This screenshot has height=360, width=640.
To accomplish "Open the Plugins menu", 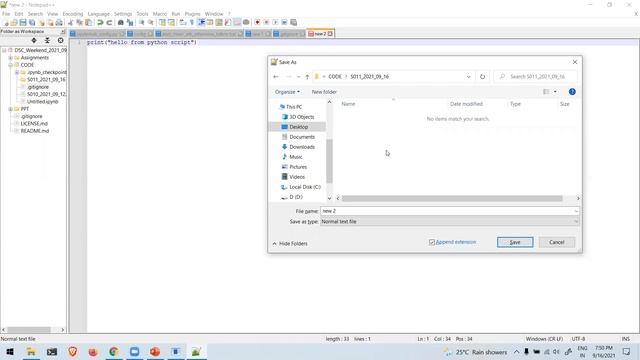I will click(x=192, y=14).
